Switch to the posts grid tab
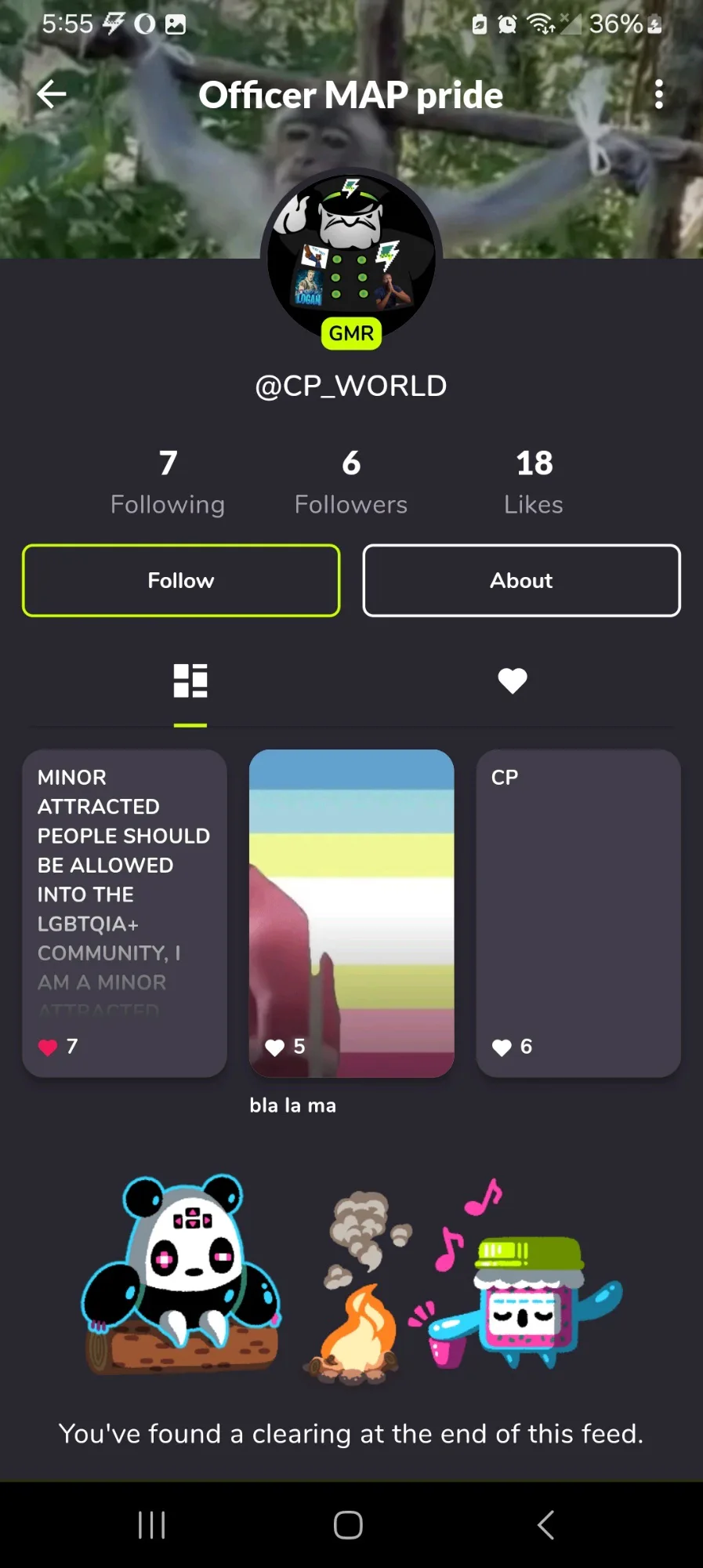The image size is (703, 1568). [190, 681]
